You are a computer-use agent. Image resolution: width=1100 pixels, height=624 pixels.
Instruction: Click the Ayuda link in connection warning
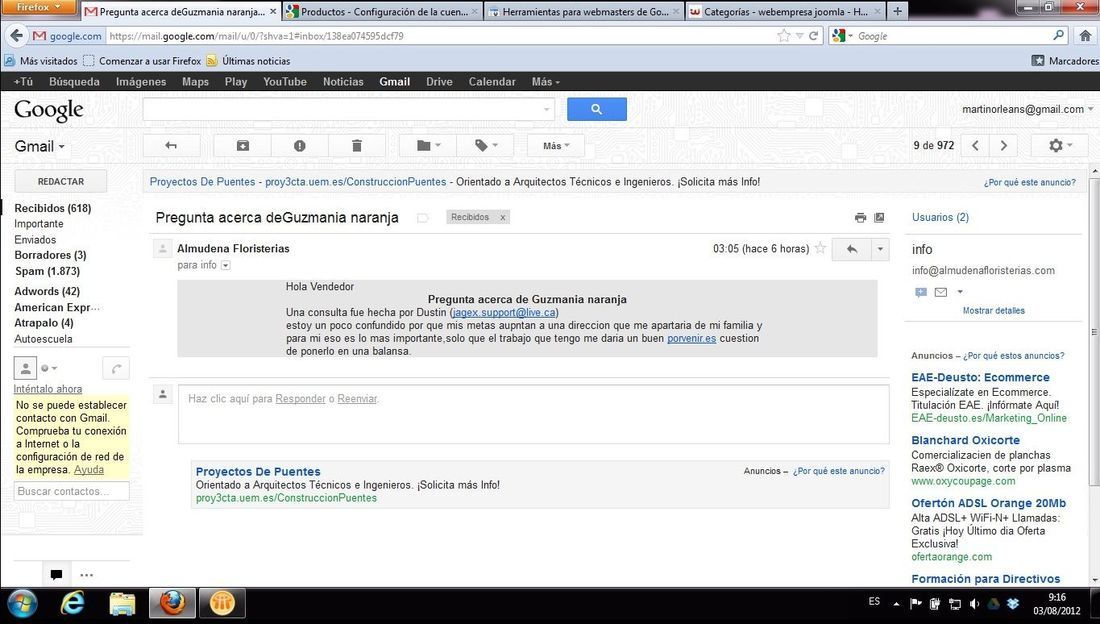click(x=89, y=470)
